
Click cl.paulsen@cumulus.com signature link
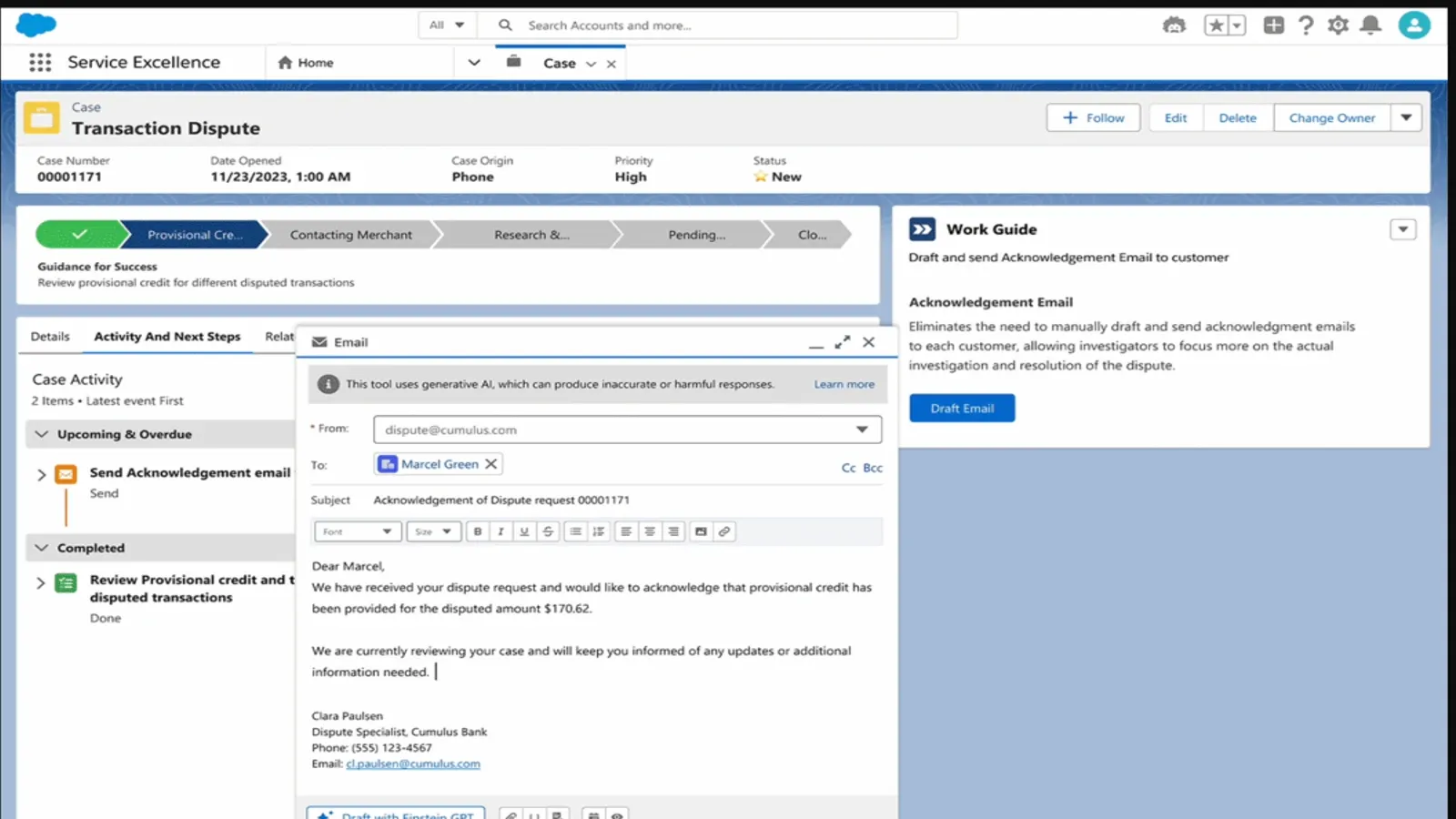coord(413,764)
